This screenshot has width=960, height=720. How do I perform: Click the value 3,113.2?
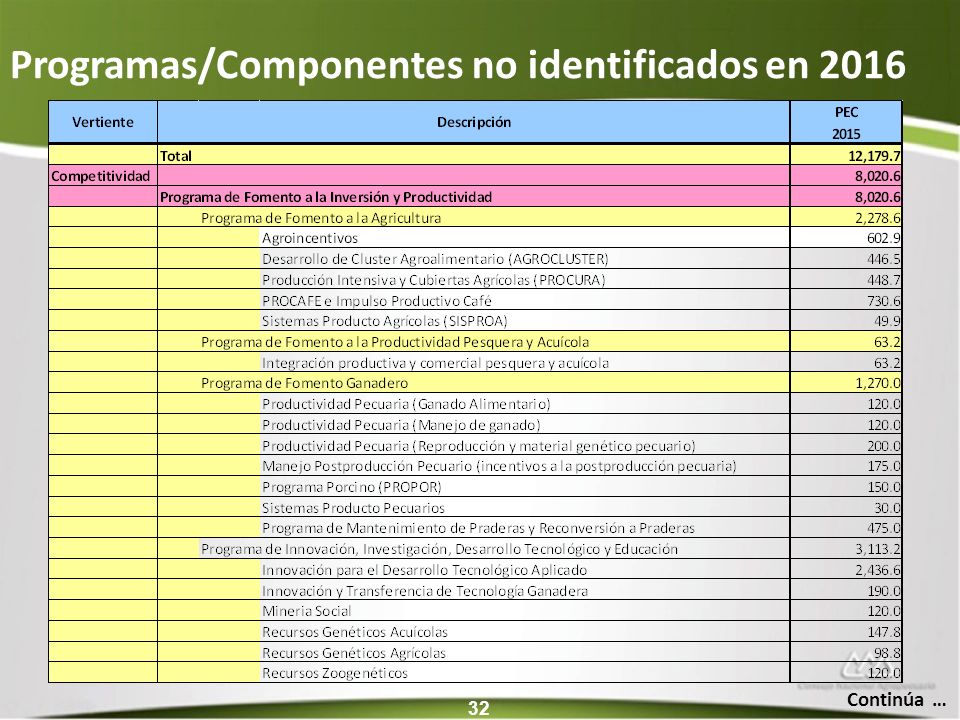coord(878,549)
